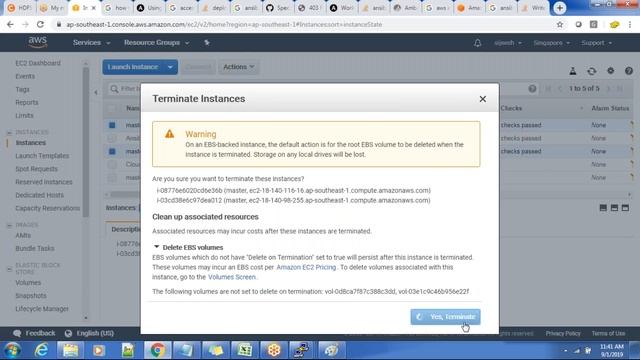Open the account user dropdown
Screen dimensions: 640x360
[508, 43]
